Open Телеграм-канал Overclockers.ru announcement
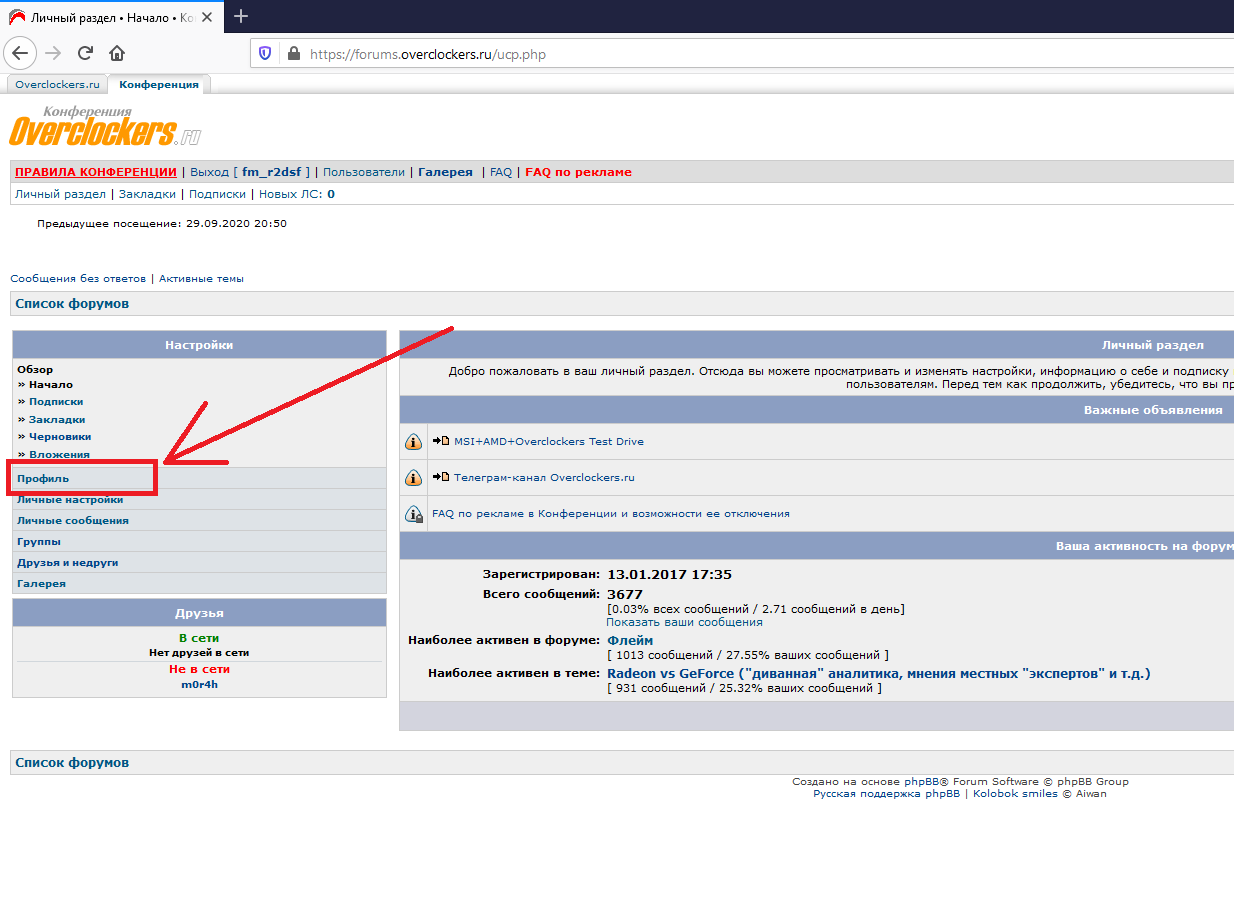Screen dimensions: 1234x924 click(544, 477)
